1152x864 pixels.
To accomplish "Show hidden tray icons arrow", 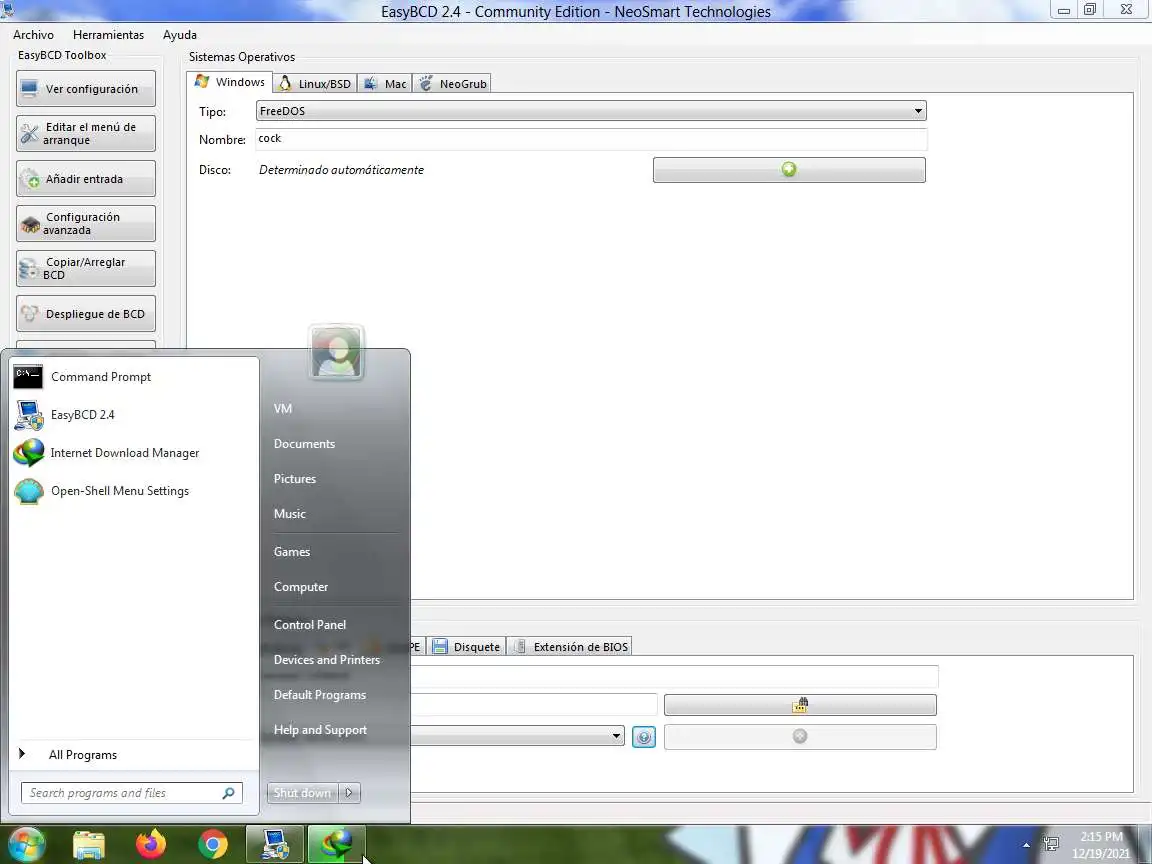I will point(1026,846).
